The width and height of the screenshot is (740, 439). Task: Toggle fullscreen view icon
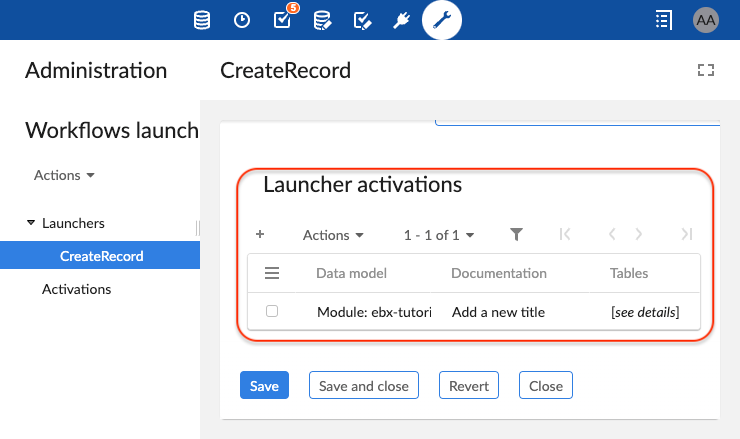tap(706, 70)
